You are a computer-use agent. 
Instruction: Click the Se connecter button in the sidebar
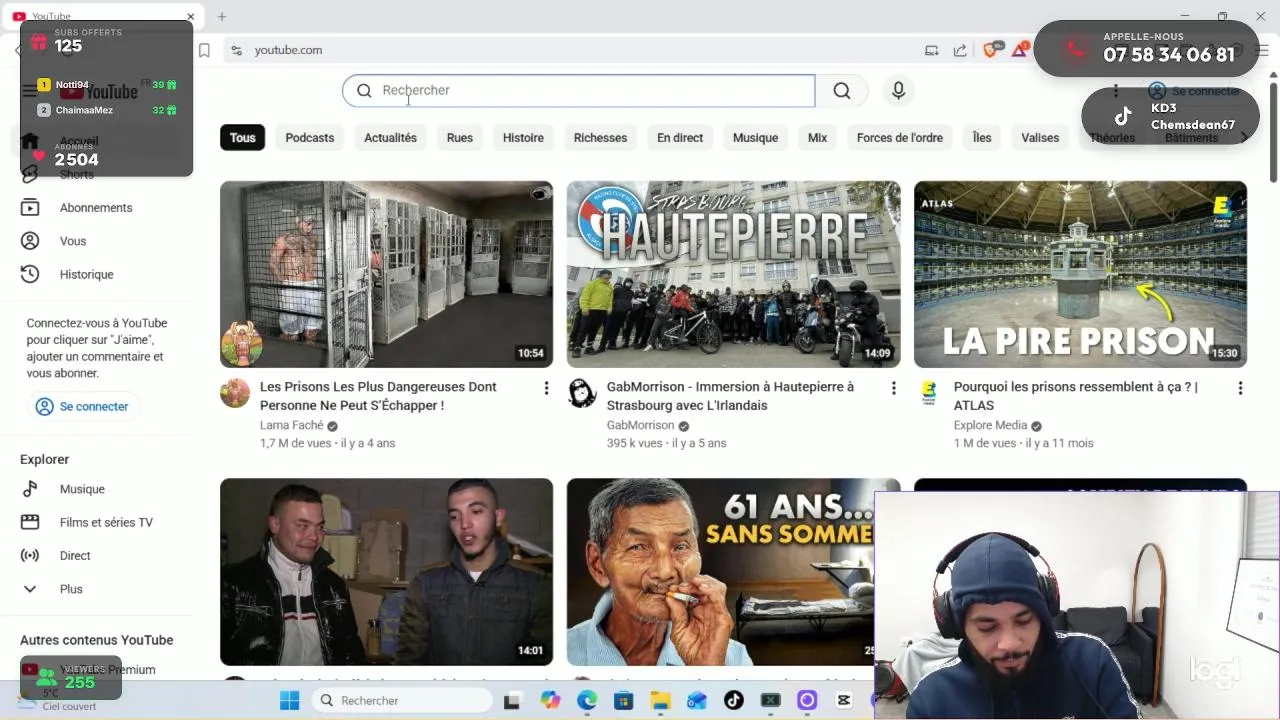pyautogui.click(x=83, y=407)
